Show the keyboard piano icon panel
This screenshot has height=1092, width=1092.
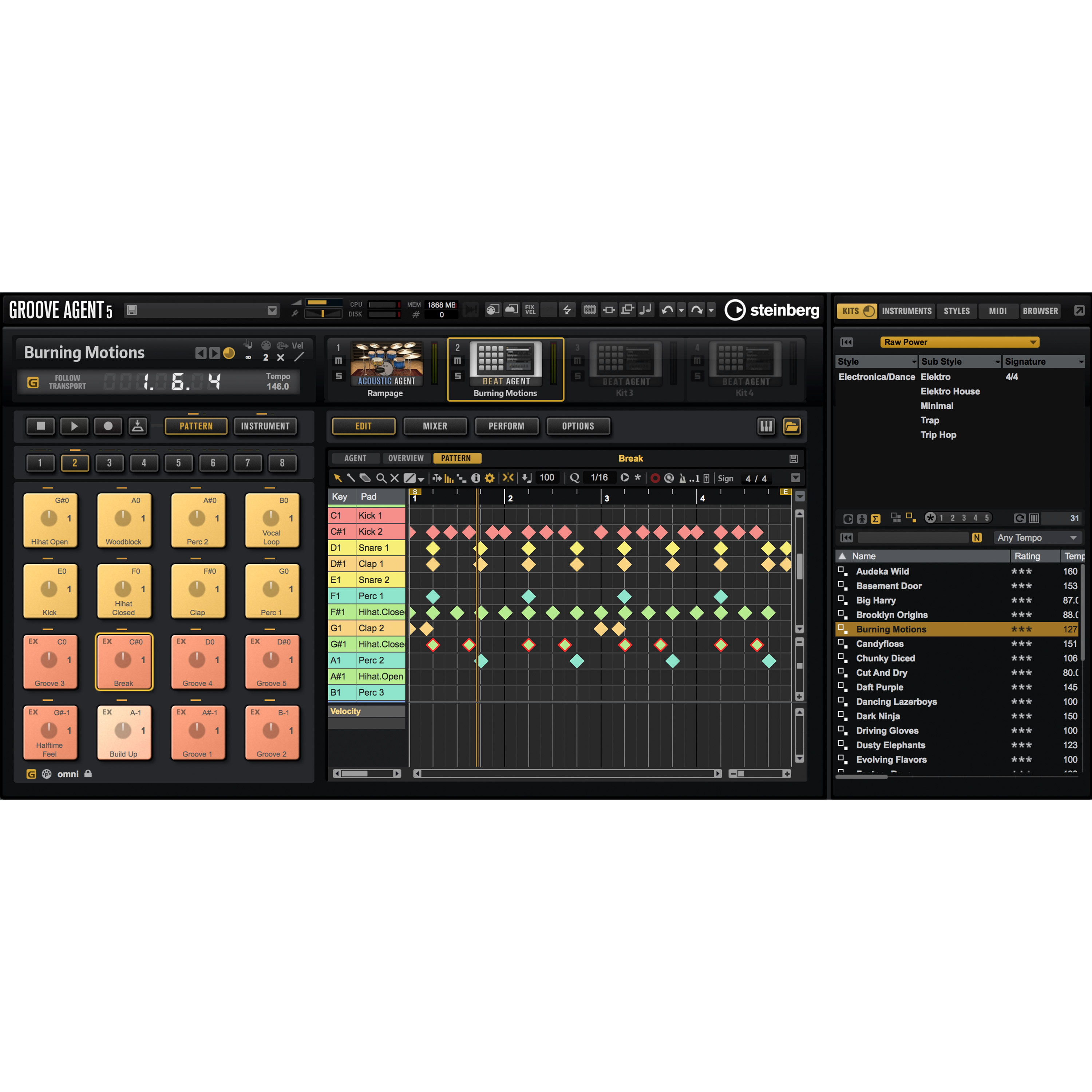point(766,426)
